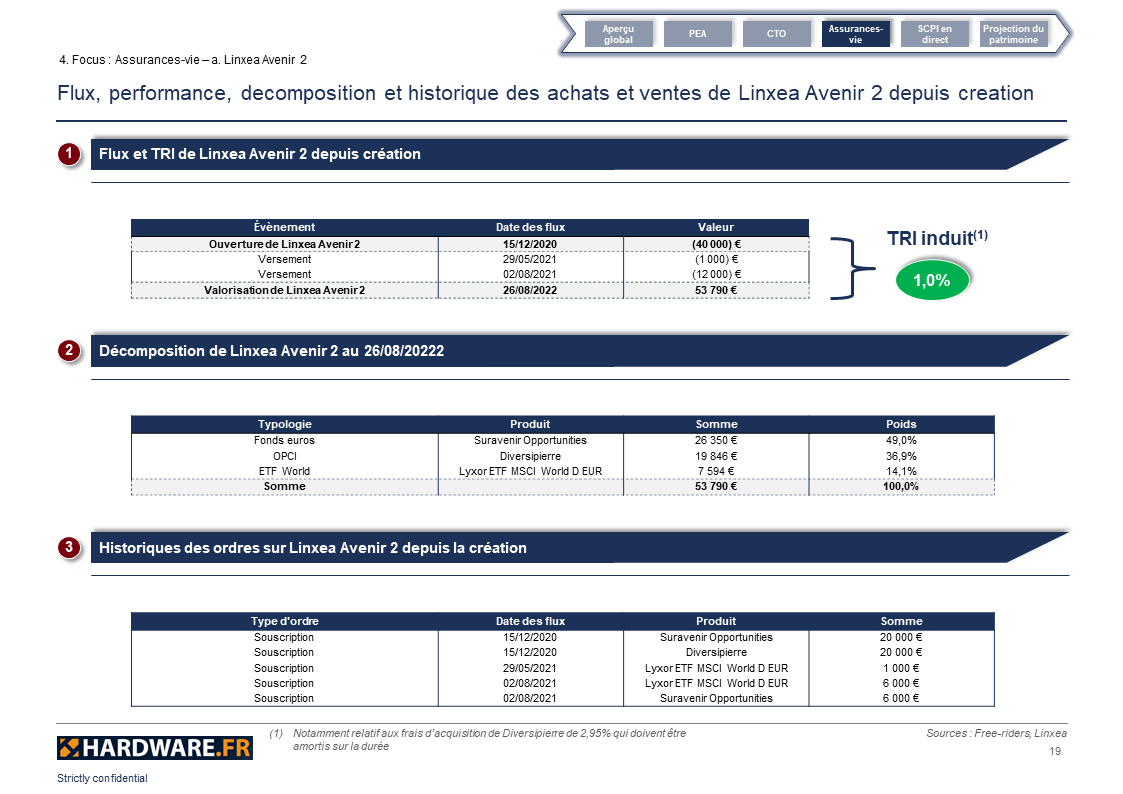Select the '19 846 €' amount
This screenshot has width=1123, height=794.
715,456
